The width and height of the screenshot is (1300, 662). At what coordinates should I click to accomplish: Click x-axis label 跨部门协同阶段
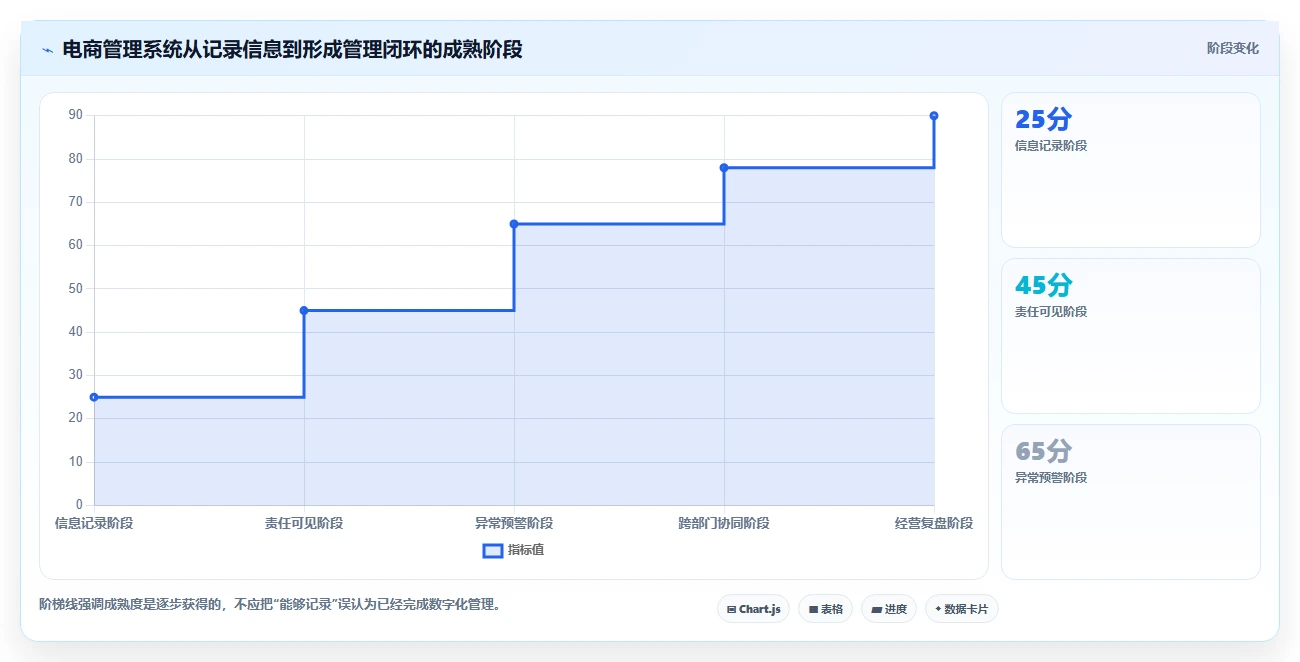tap(724, 523)
